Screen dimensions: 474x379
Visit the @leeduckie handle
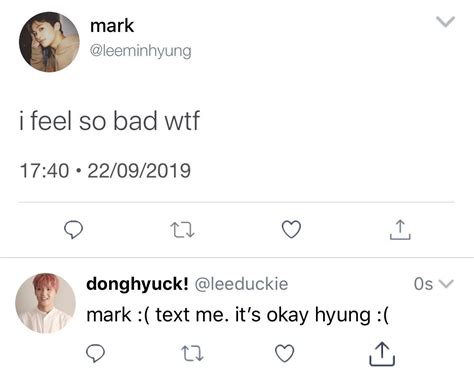tap(241, 284)
